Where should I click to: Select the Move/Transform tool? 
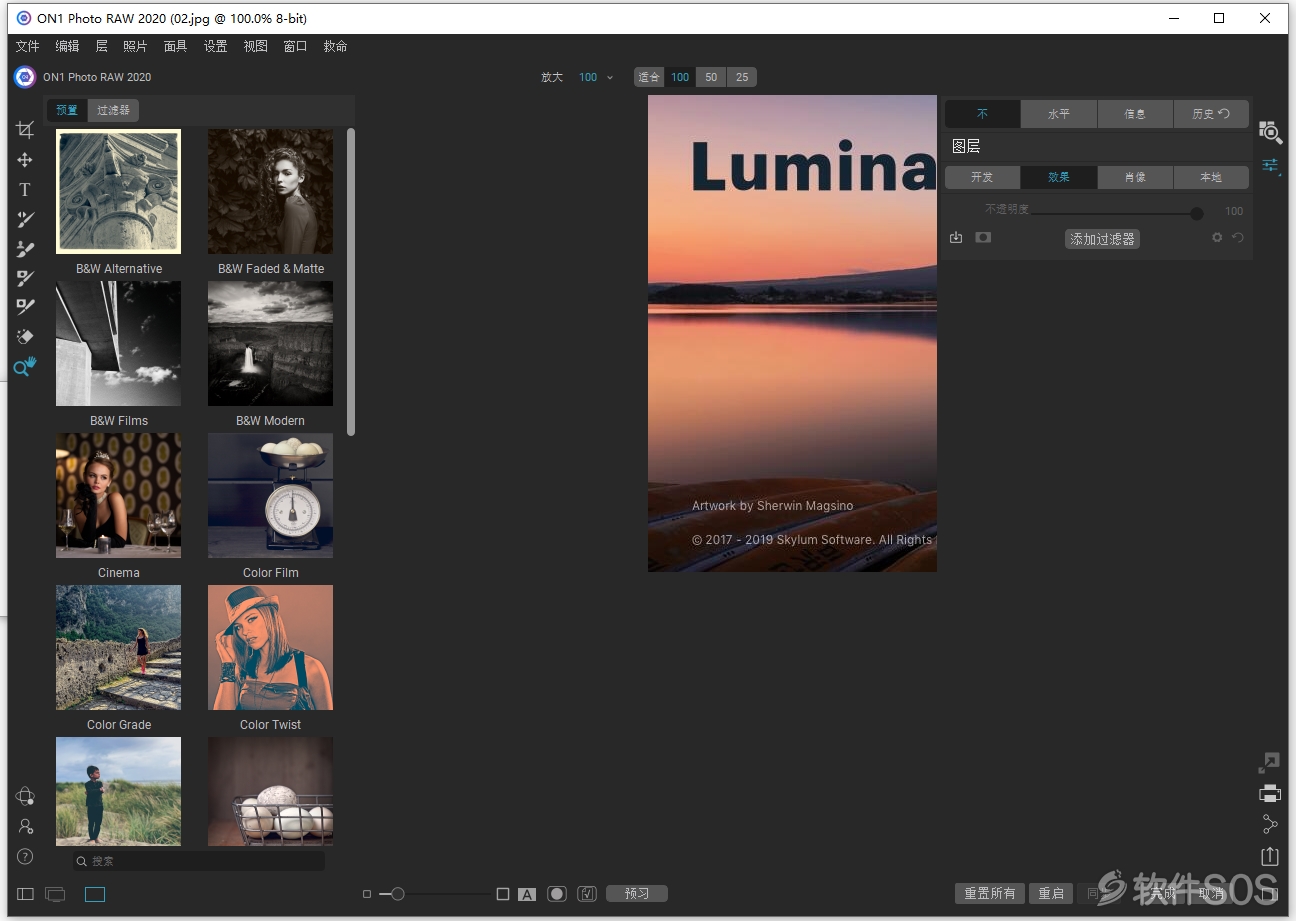tap(25, 160)
